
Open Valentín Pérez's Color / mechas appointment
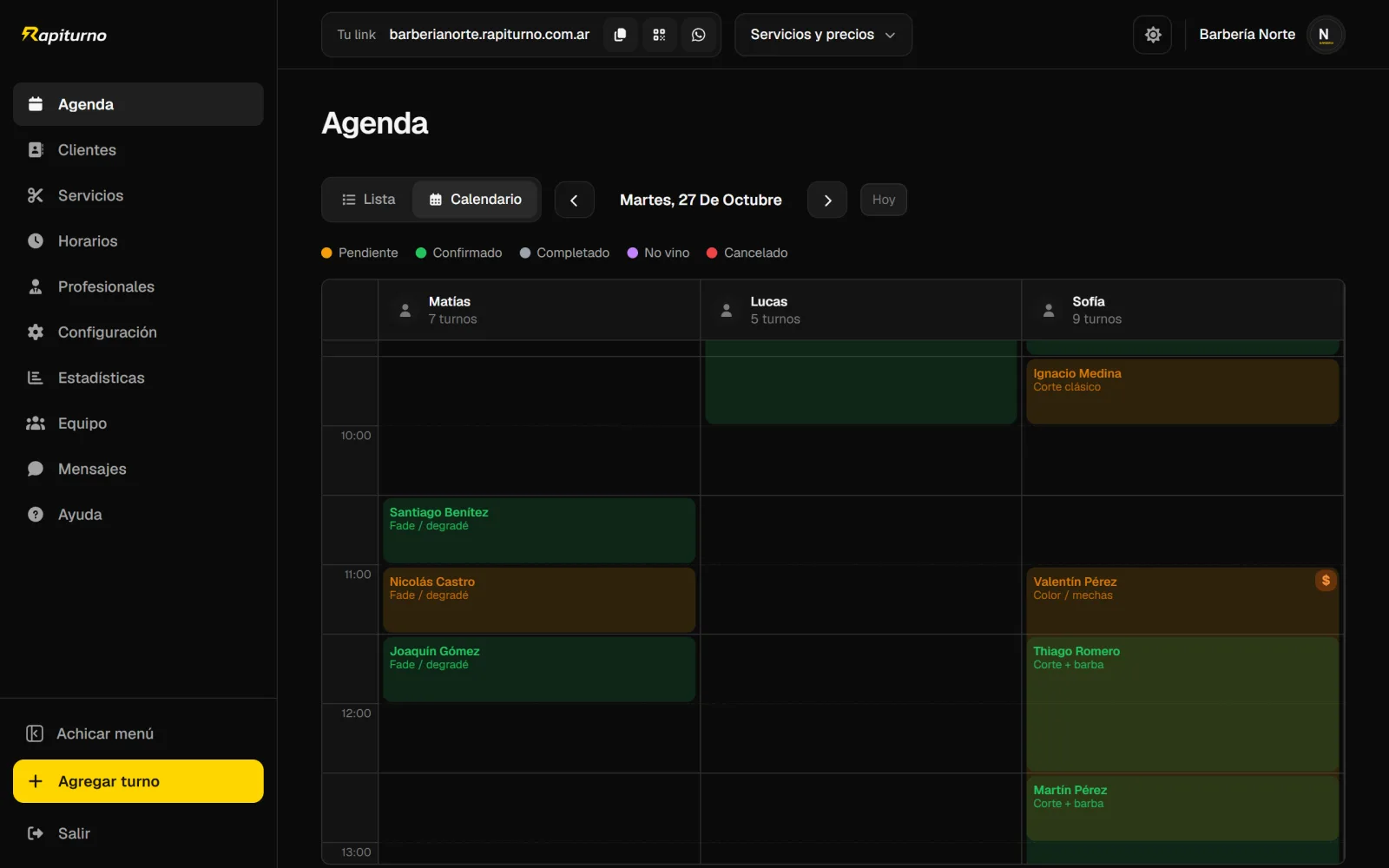coord(1182,601)
